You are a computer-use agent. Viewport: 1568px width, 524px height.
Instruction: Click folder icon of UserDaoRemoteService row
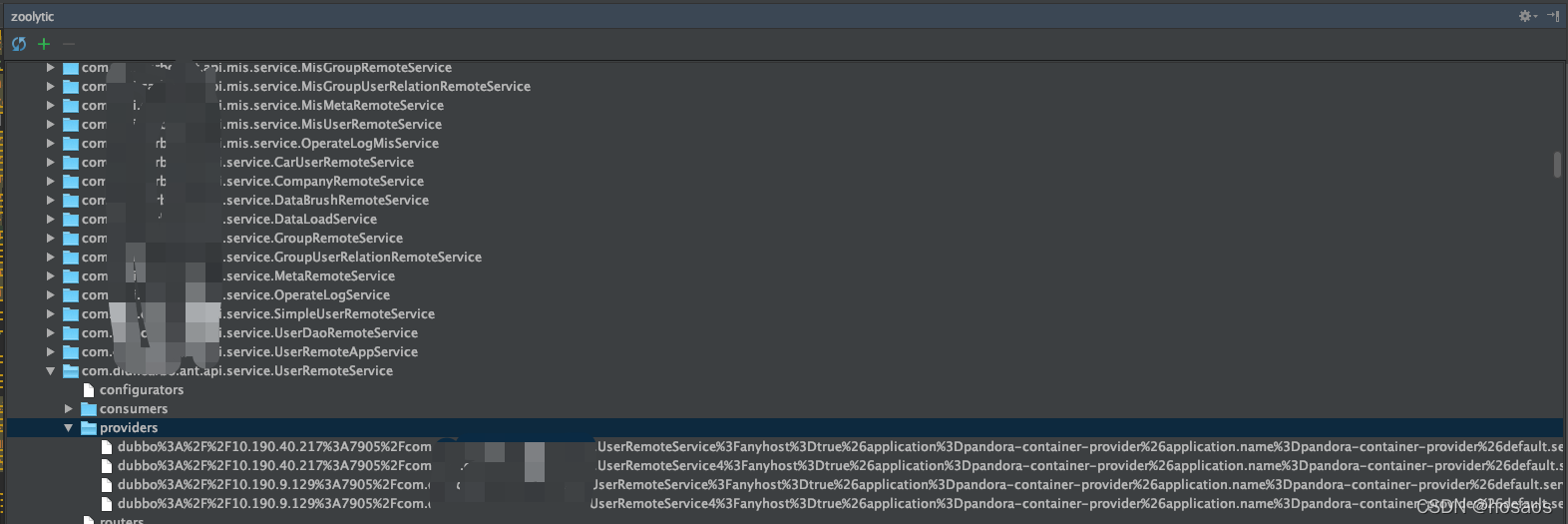71,333
